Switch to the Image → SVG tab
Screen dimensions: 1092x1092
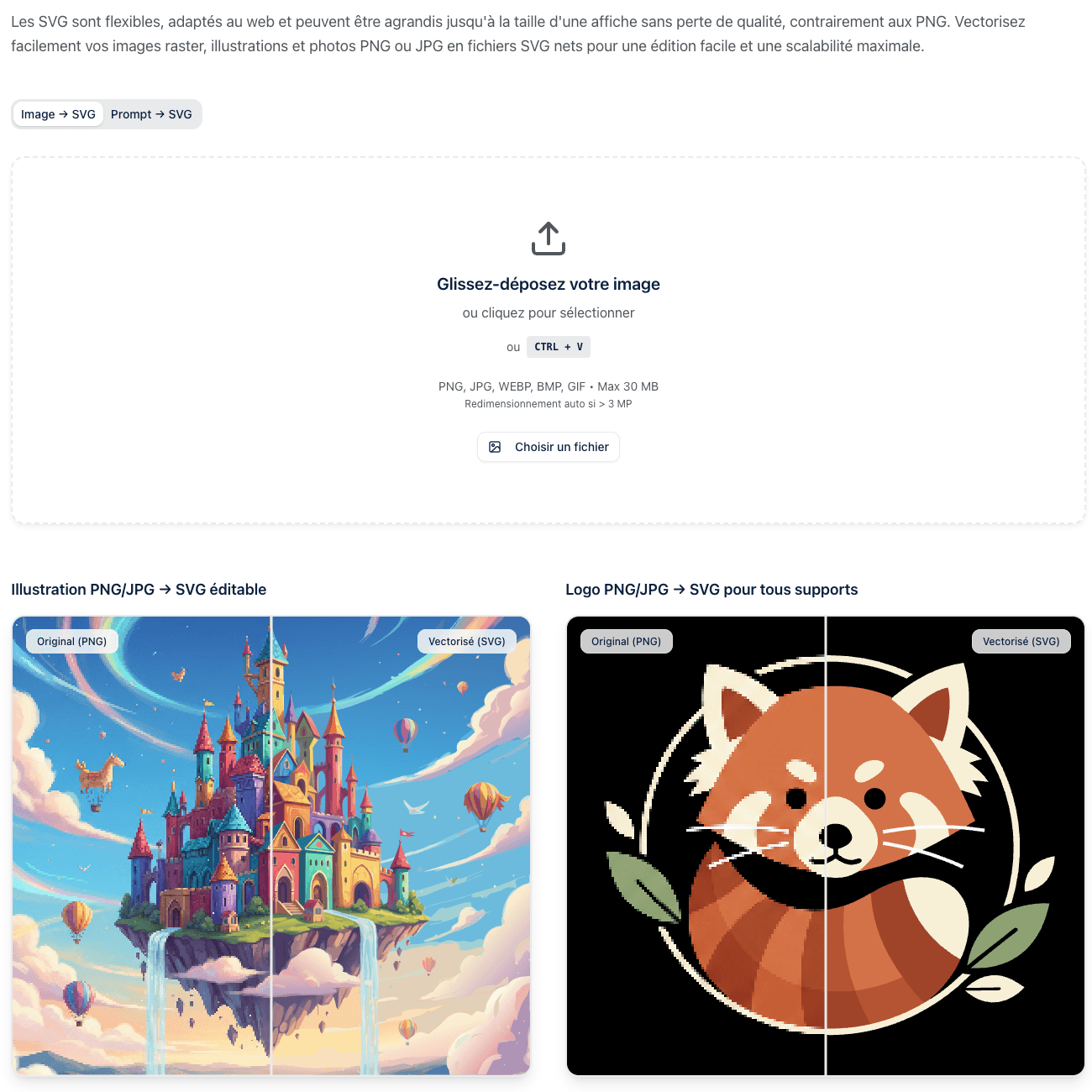pyautogui.click(x=58, y=114)
